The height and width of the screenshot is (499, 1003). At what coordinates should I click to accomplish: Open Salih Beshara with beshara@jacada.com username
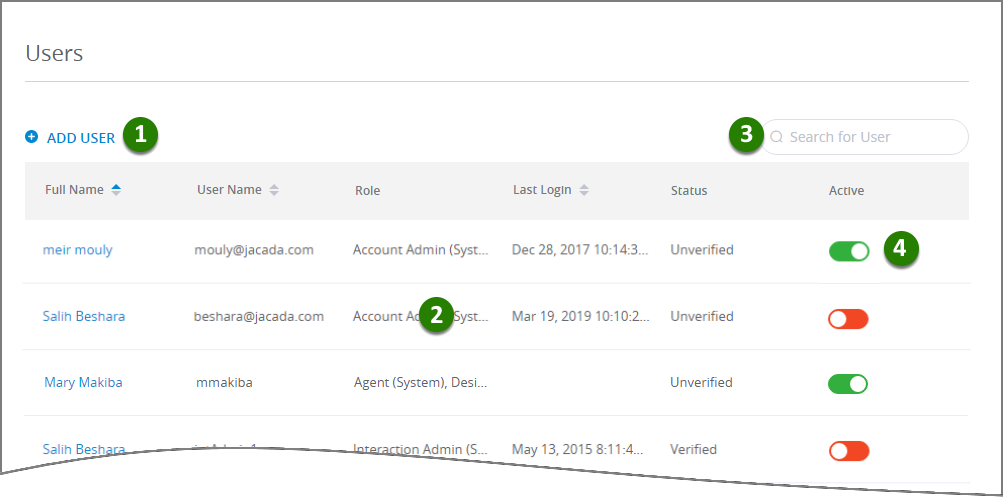click(84, 316)
